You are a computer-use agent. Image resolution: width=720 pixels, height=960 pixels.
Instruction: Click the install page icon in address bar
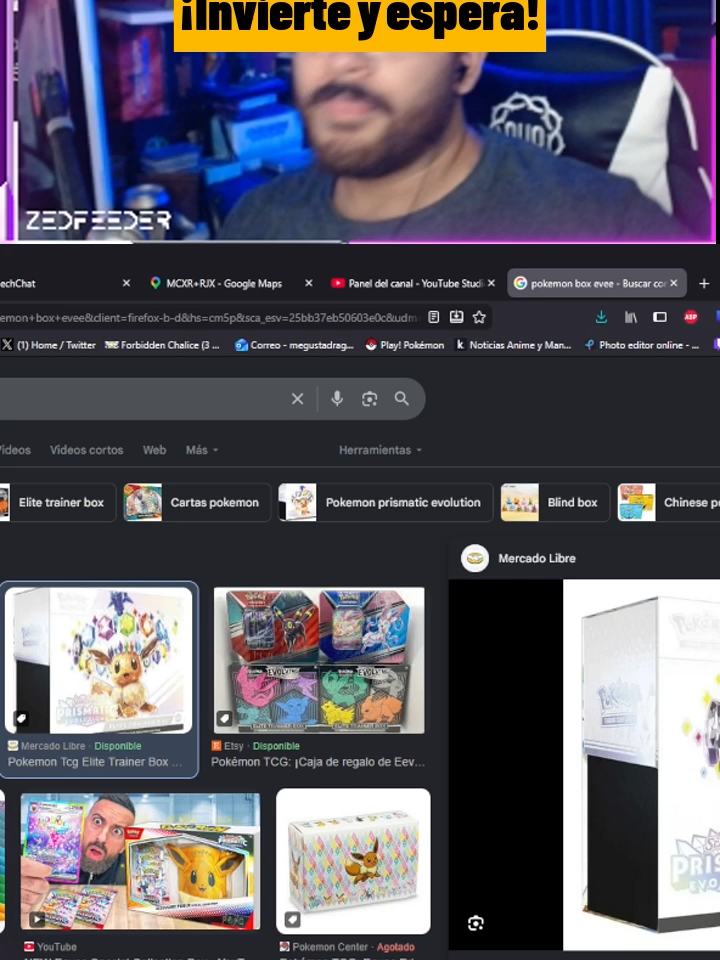(x=456, y=317)
